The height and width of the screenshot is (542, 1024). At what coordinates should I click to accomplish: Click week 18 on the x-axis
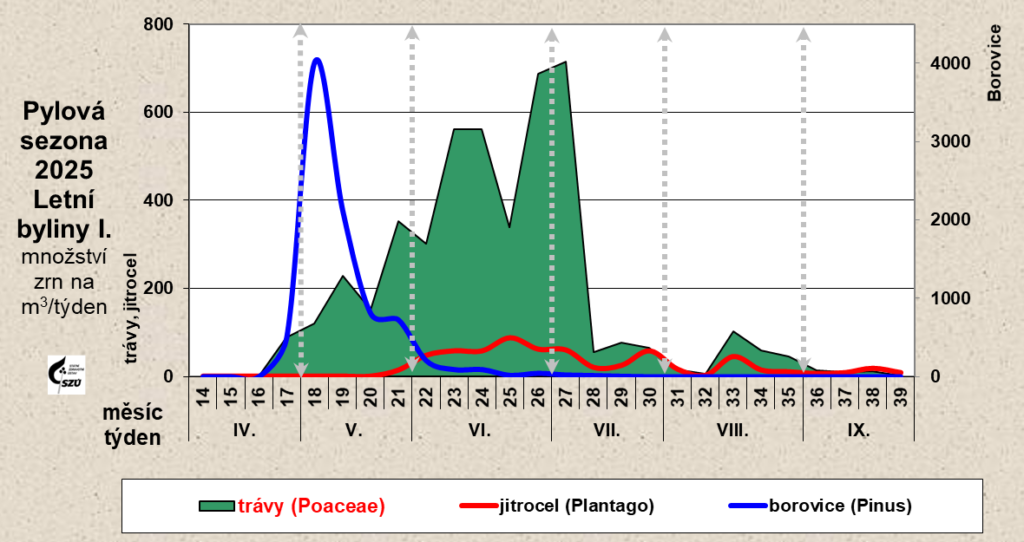[x=315, y=397]
